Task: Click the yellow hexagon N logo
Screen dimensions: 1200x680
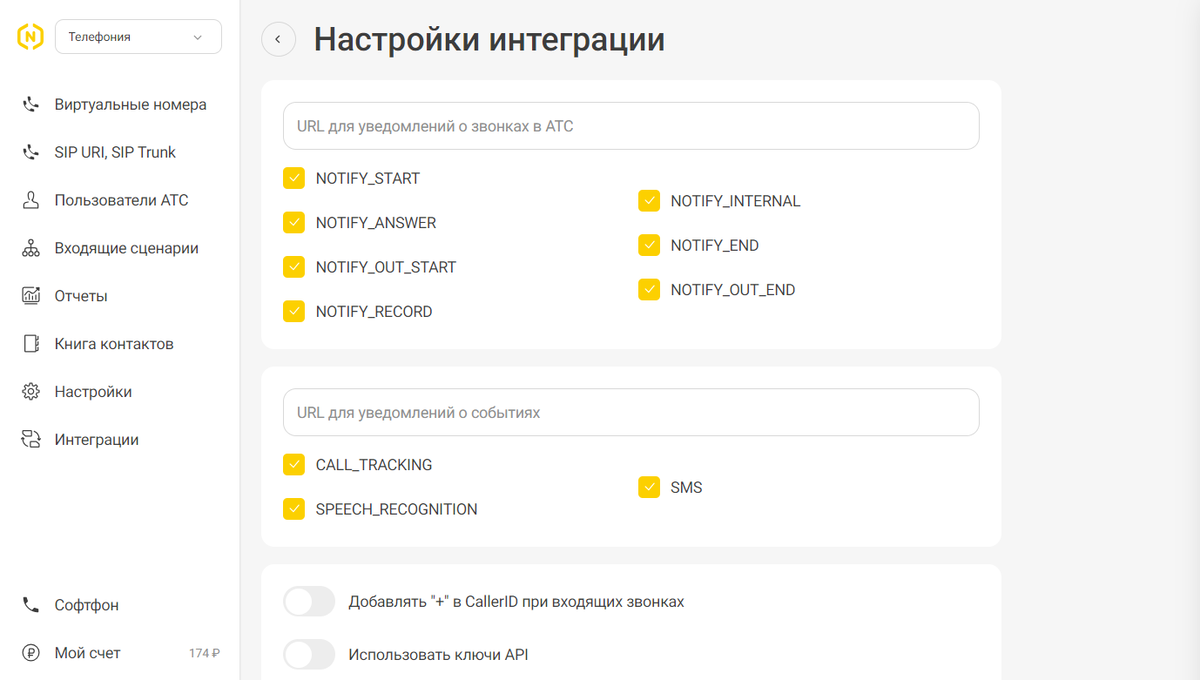Action: point(31,37)
